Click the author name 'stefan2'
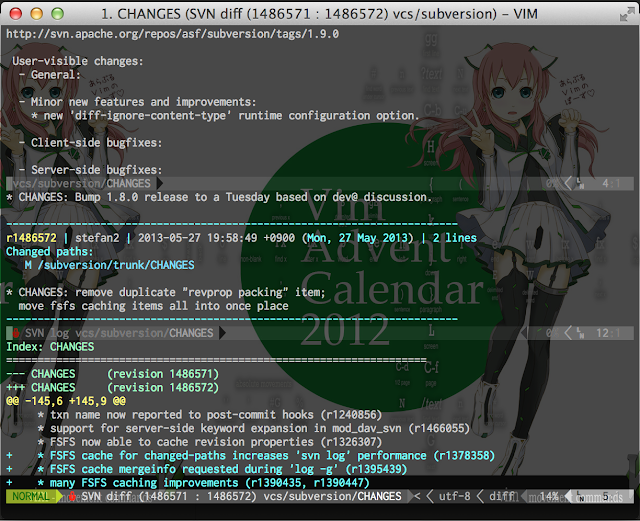Image resolution: width=640 pixels, height=521 pixels. point(97,238)
